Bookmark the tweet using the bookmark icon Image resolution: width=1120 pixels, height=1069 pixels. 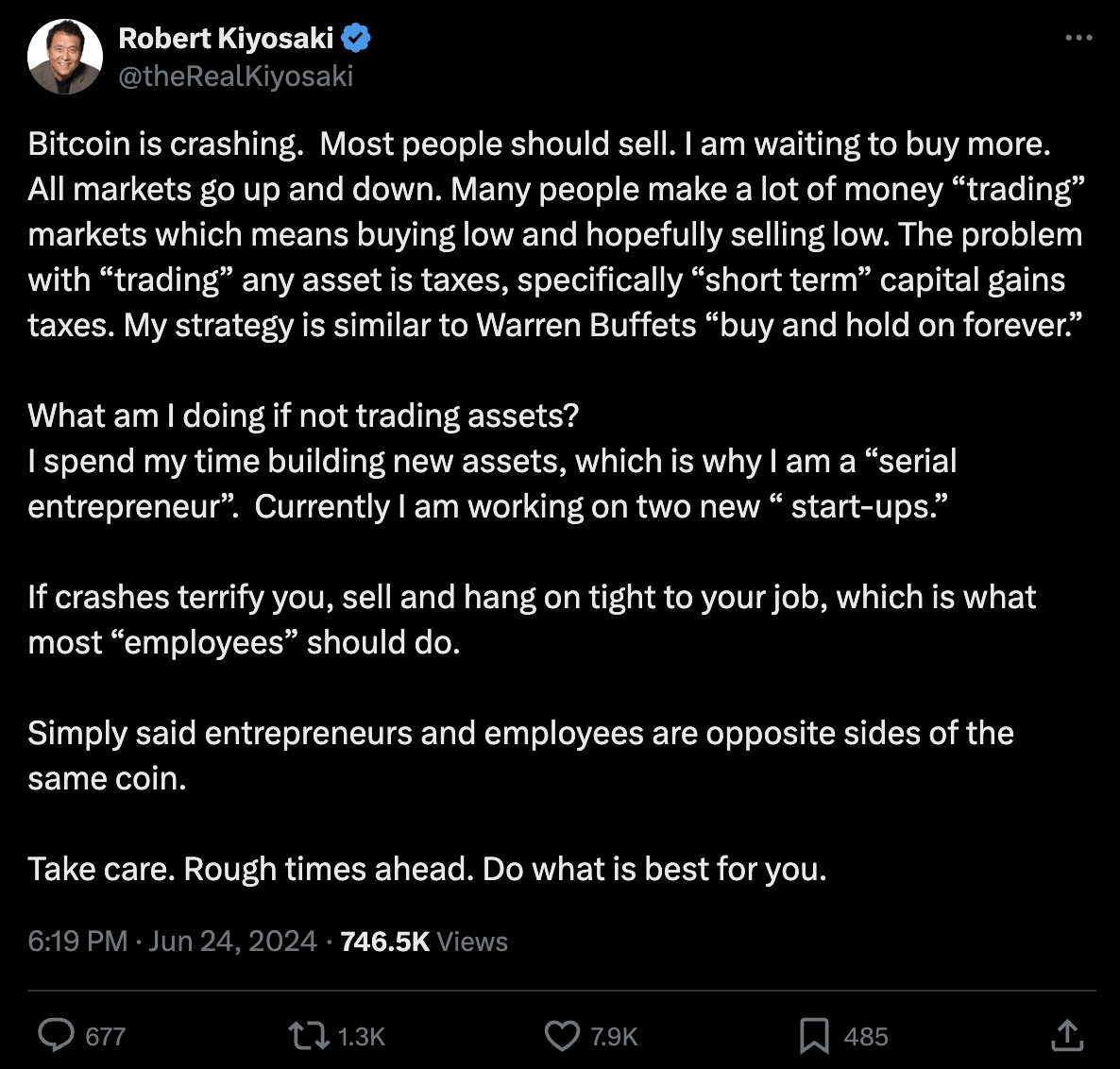pyautogui.click(x=814, y=1036)
